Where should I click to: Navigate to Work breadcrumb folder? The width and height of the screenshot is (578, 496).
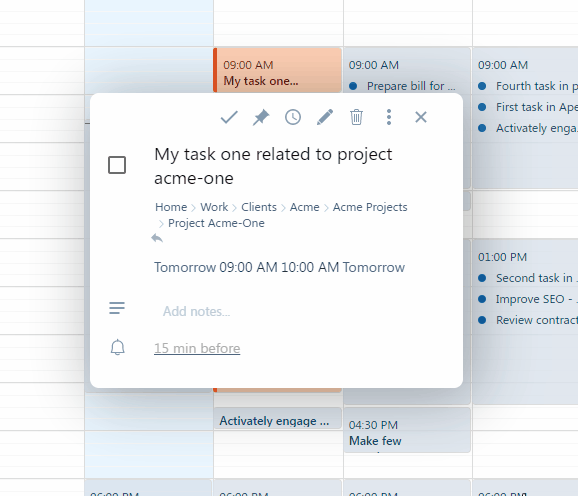214,207
